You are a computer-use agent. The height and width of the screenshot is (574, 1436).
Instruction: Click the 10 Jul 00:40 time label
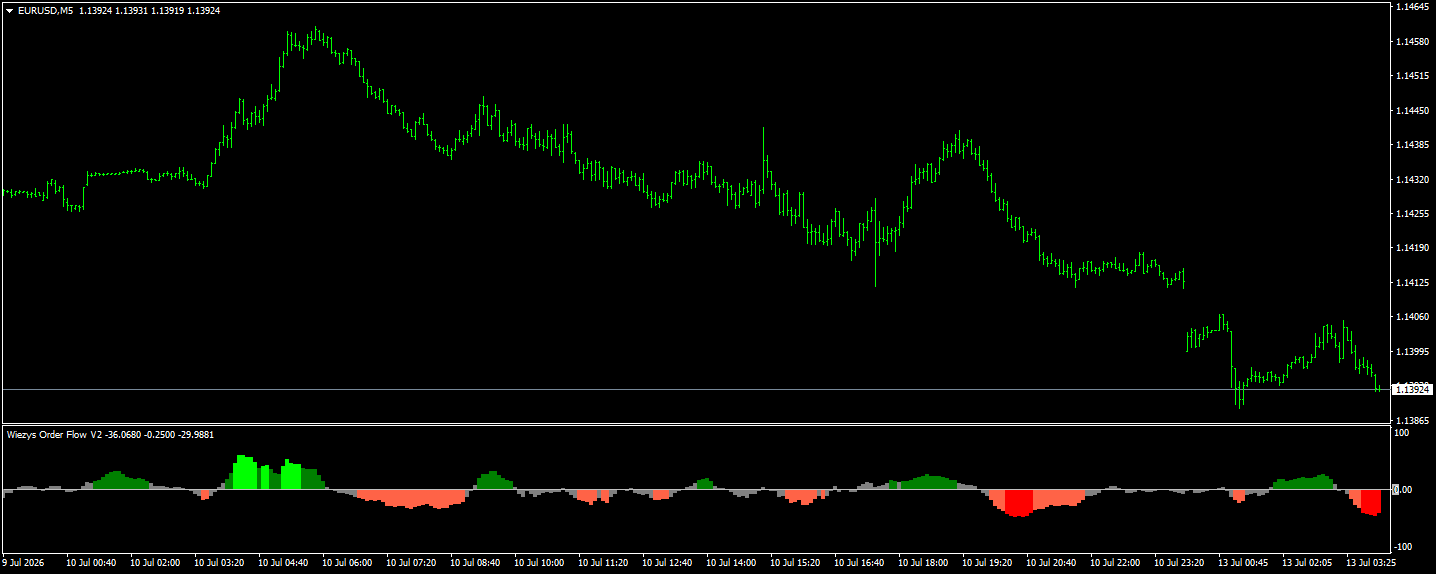(91, 563)
